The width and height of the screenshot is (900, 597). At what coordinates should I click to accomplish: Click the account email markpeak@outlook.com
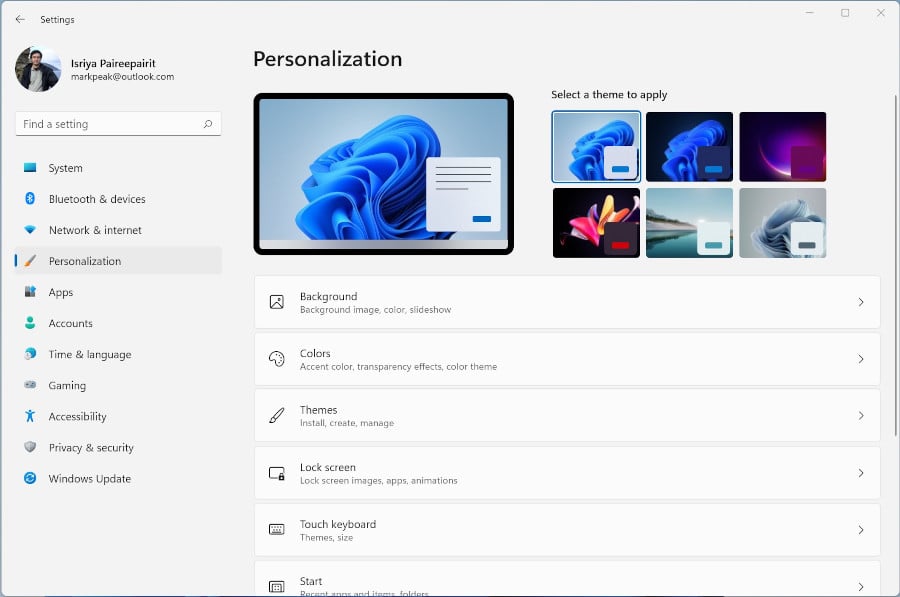122,76
